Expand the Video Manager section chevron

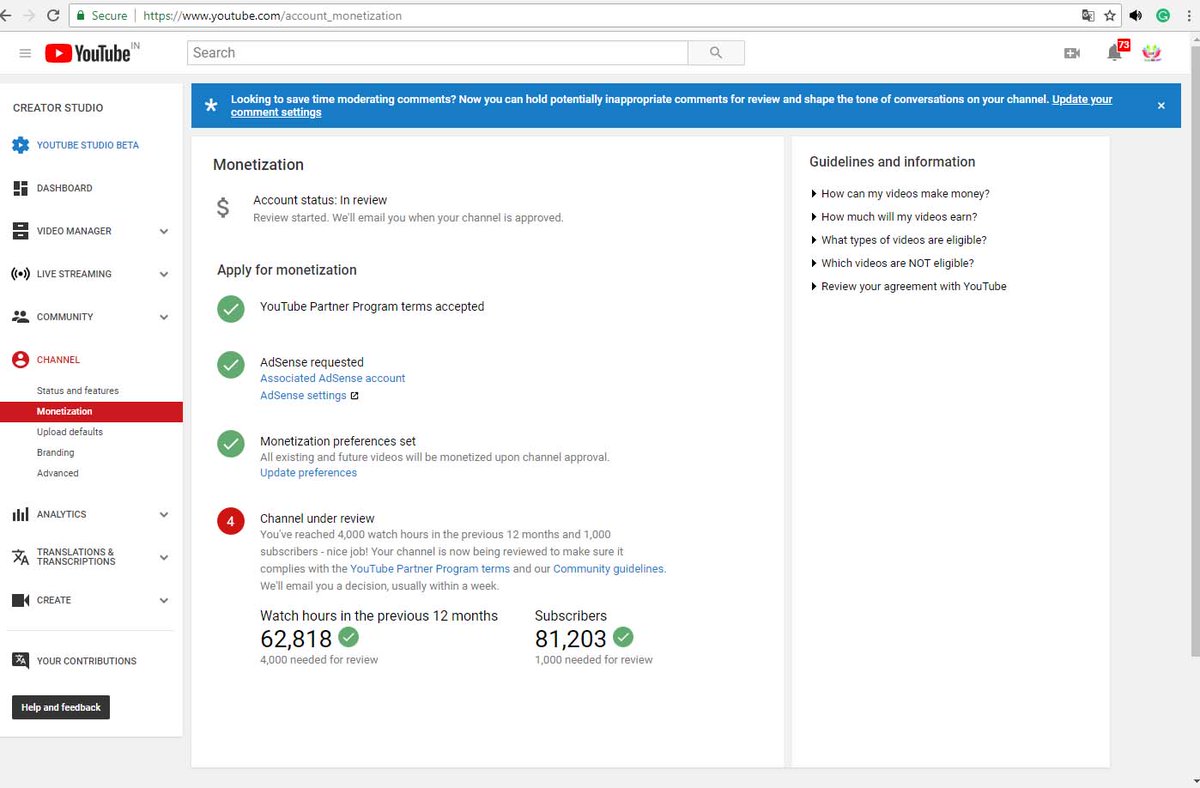pos(164,232)
